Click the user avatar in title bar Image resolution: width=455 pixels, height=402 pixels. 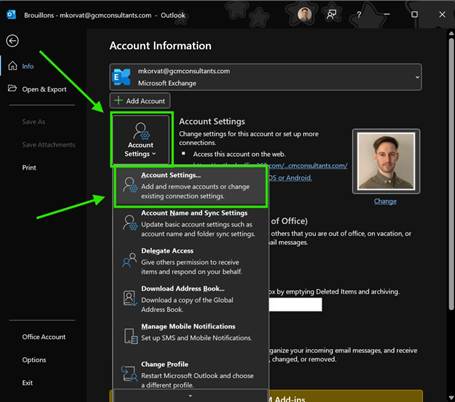[x=305, y=14]
